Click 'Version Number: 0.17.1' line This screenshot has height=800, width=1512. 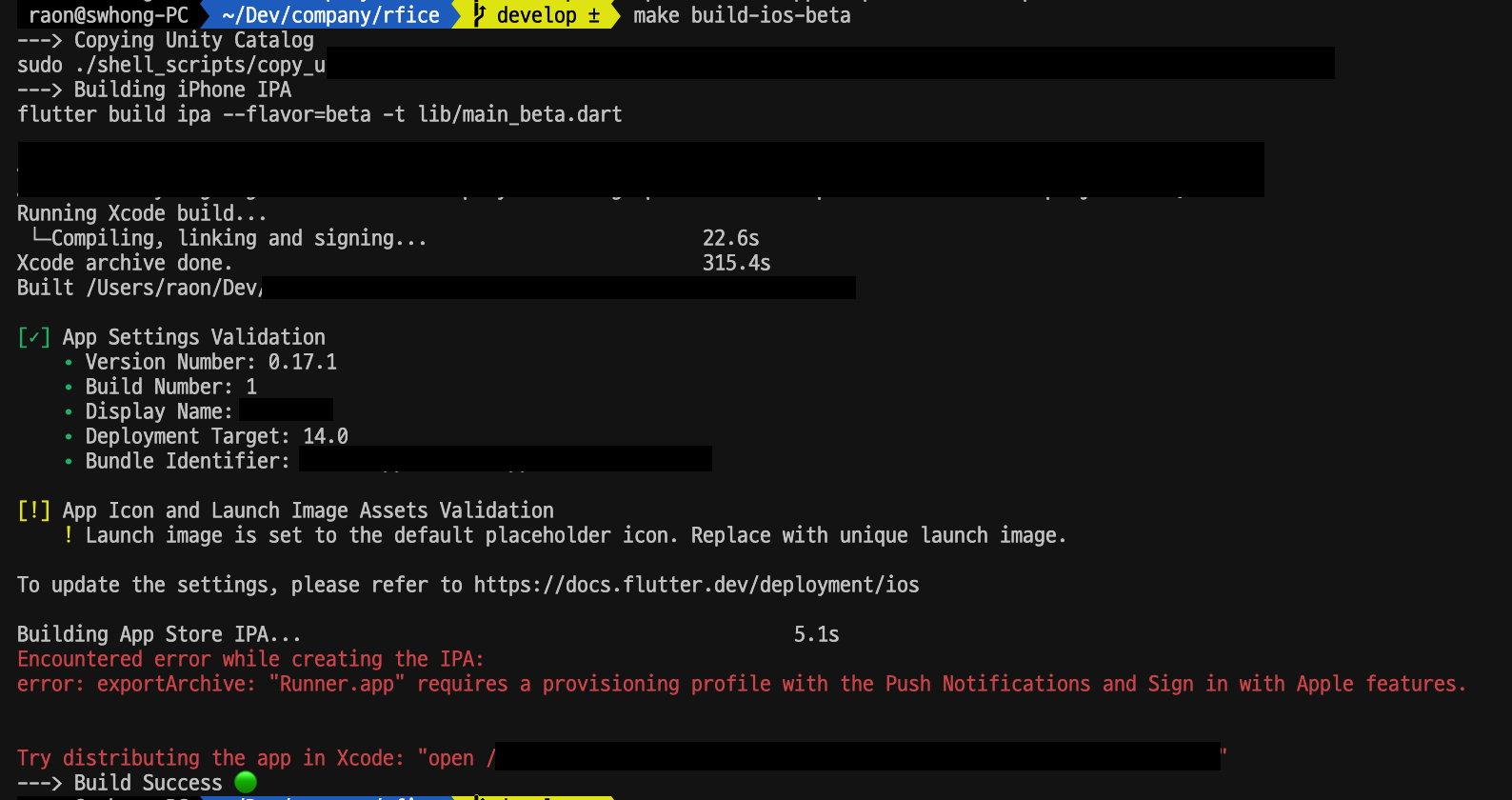[x=211, y=362]
